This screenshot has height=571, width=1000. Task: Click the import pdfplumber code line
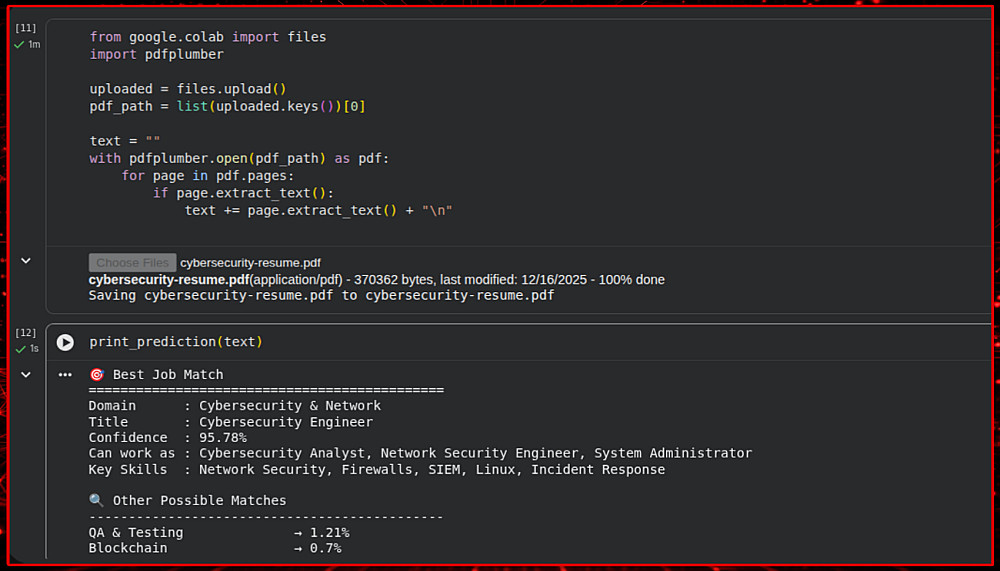[156, 54]
